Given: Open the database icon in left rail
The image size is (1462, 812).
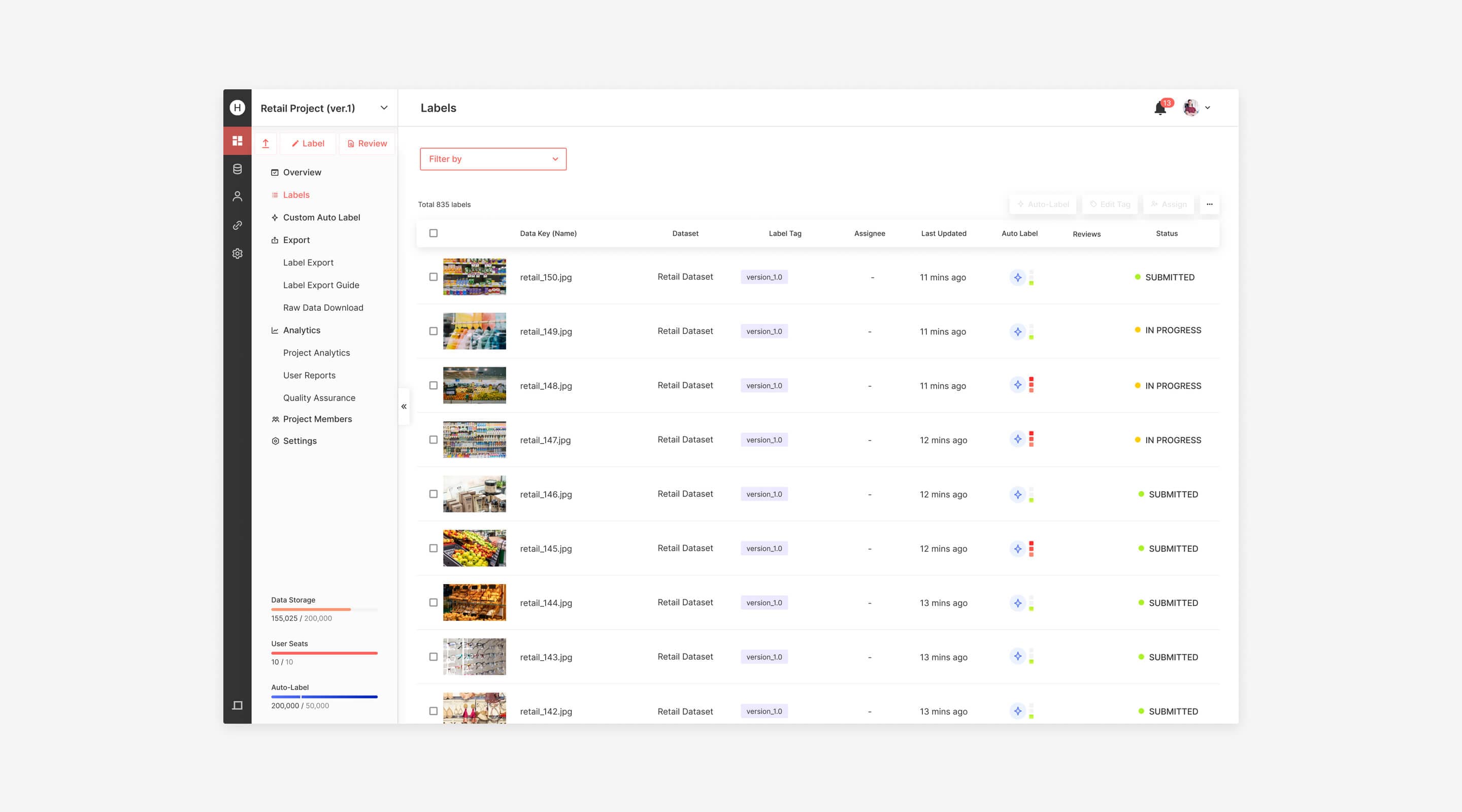Looking at the screenshot, I should point(237,169).
